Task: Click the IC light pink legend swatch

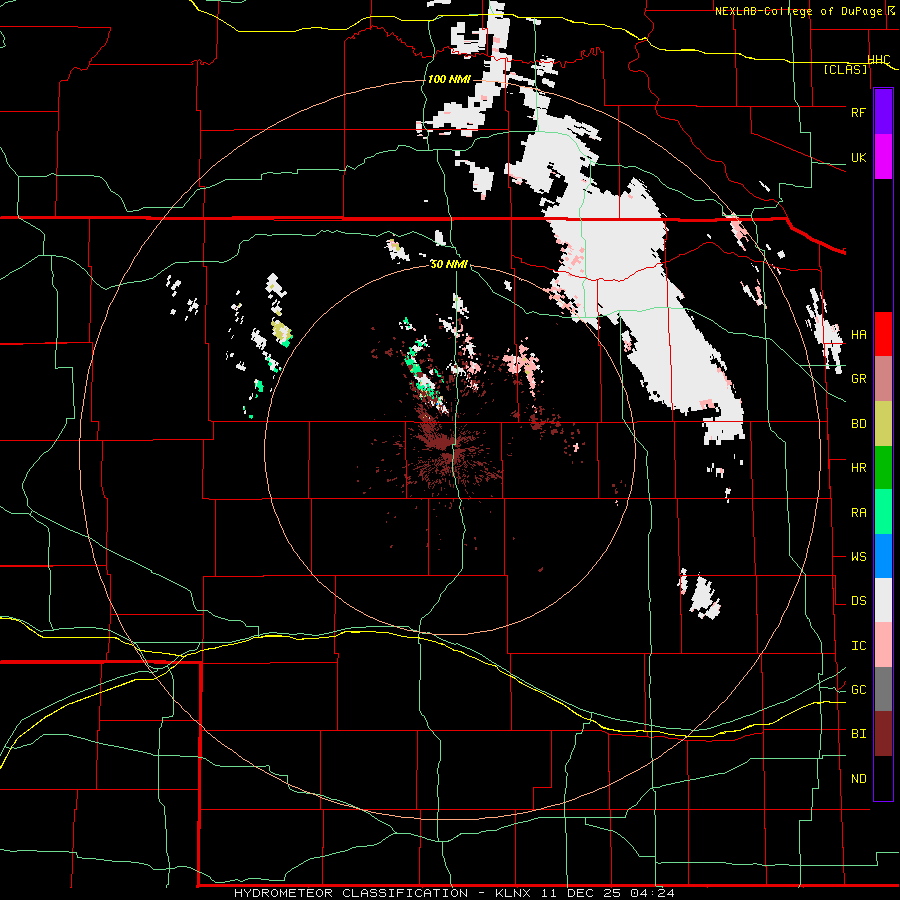Action: pyautogui.click(x=883, y=645)
